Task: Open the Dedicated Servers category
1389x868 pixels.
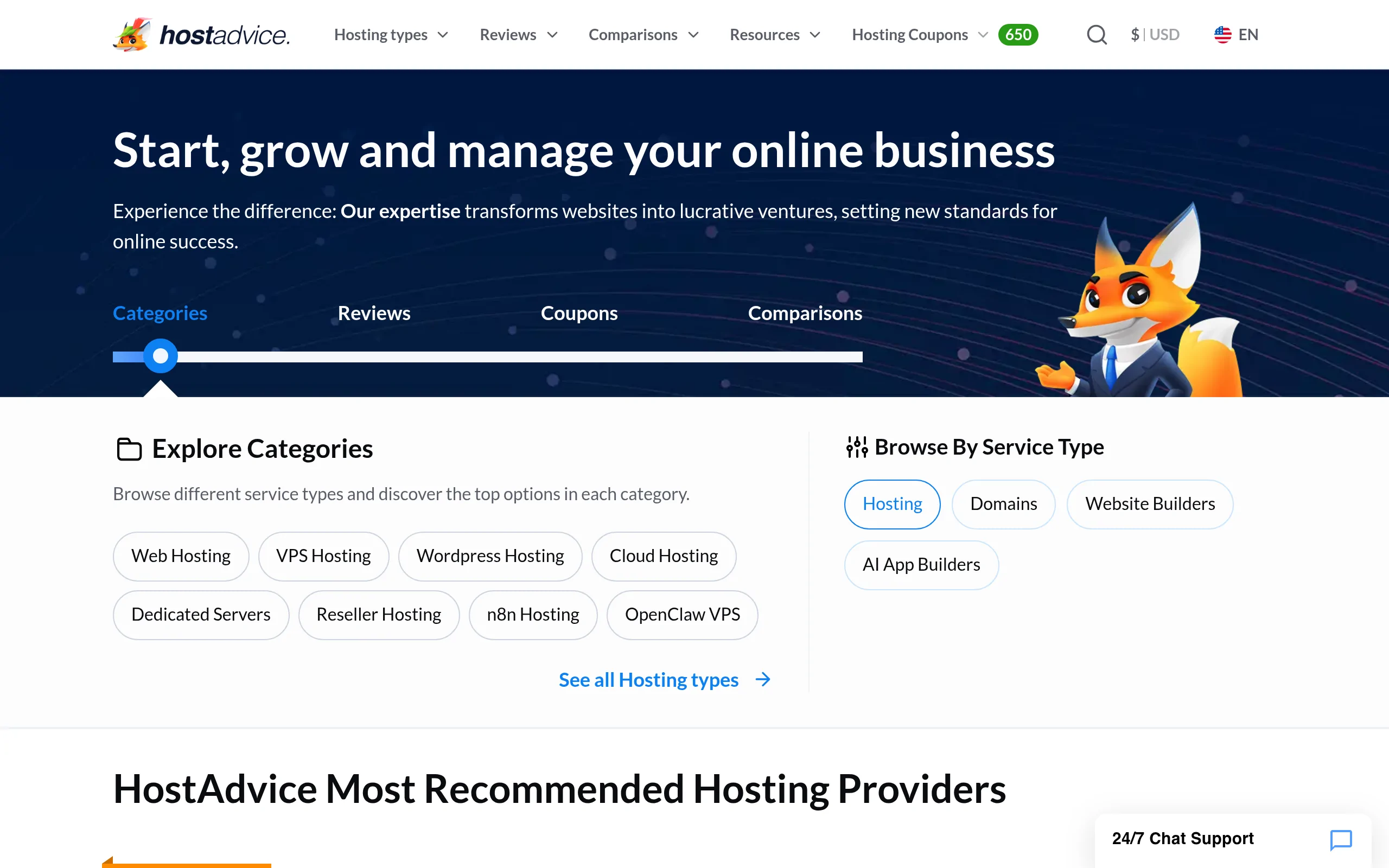Action: (201, 615)
